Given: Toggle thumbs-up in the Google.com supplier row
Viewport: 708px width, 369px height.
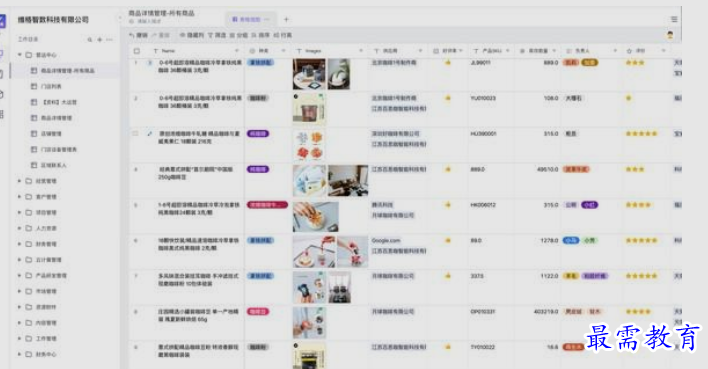Looking at the screenshot, I should pos(448,240).
